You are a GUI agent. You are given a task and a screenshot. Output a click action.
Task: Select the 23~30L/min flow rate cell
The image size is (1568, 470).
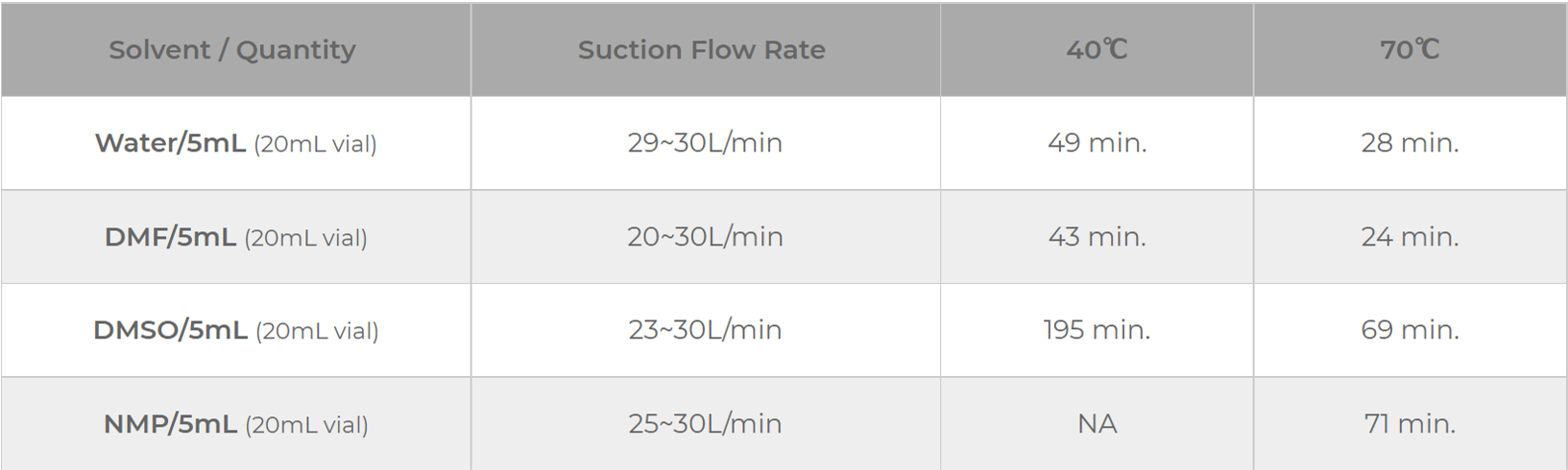[705, 330]
